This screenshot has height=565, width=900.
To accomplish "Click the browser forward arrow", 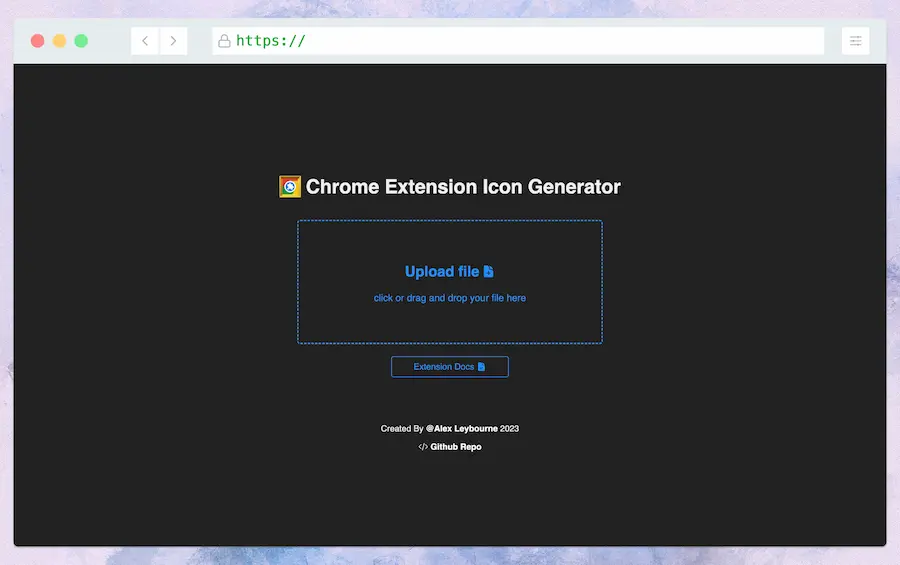I will click(173, 41).
